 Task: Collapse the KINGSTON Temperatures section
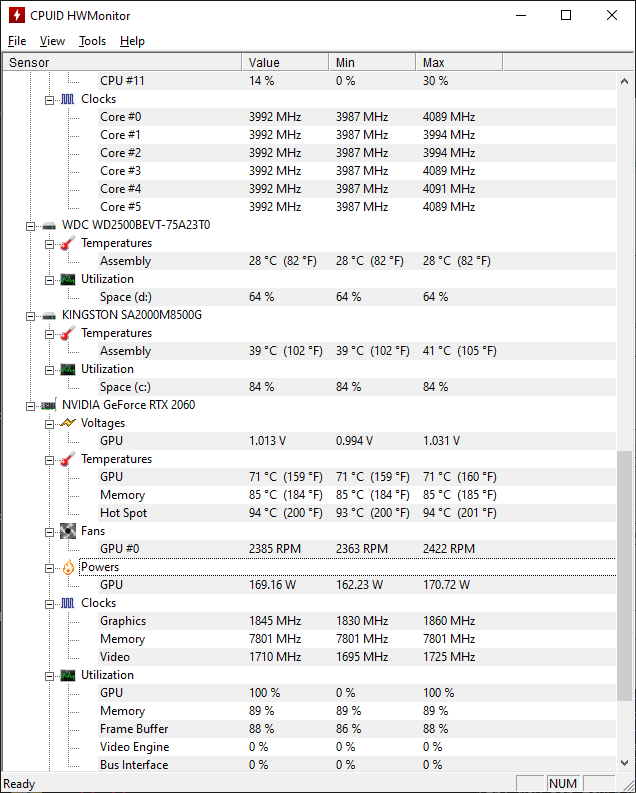pos(50,333)
